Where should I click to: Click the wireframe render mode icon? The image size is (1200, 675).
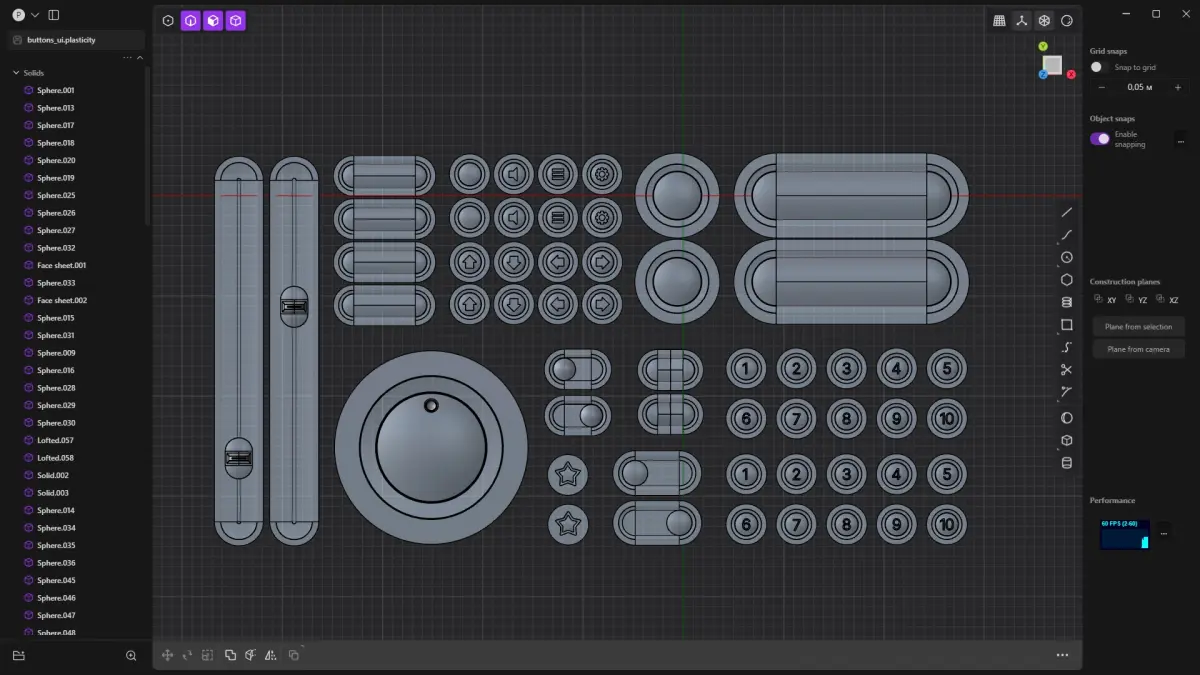click(1044, 21)
